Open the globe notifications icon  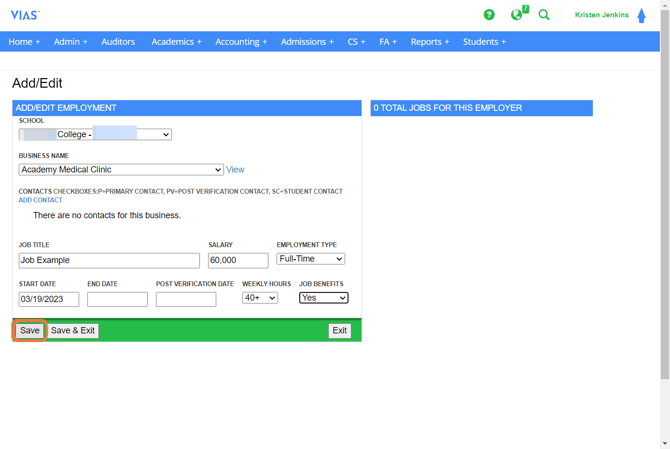coord(517,15)
